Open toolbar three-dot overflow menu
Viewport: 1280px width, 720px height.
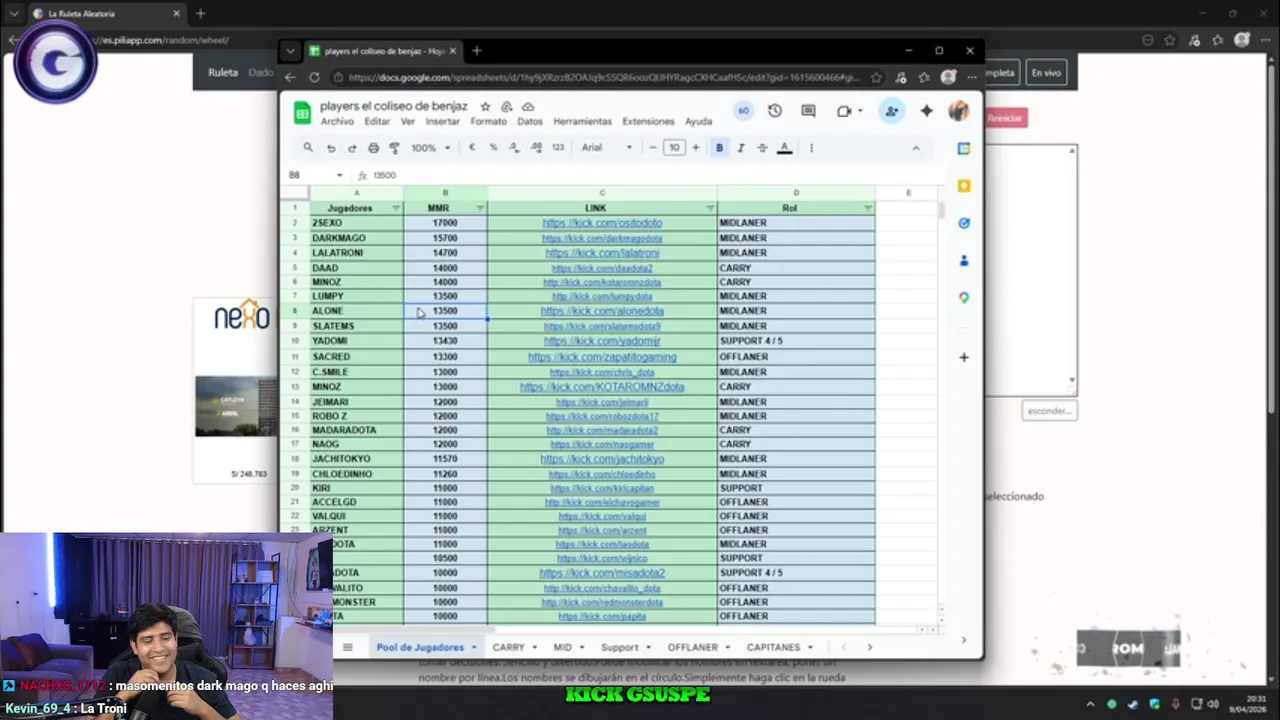[811, 148]
